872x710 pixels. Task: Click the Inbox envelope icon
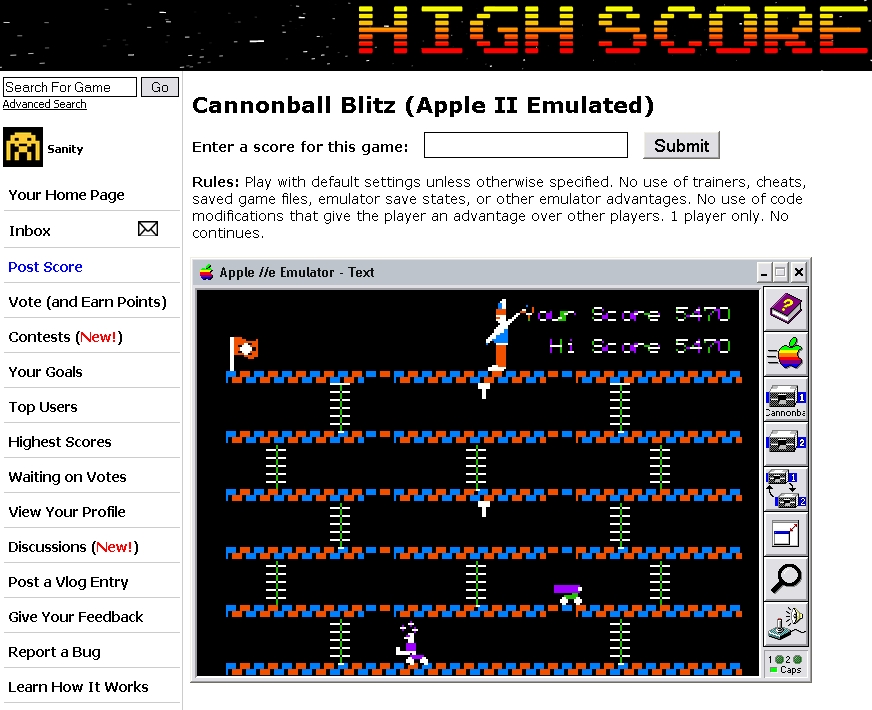tap(148, 230)
